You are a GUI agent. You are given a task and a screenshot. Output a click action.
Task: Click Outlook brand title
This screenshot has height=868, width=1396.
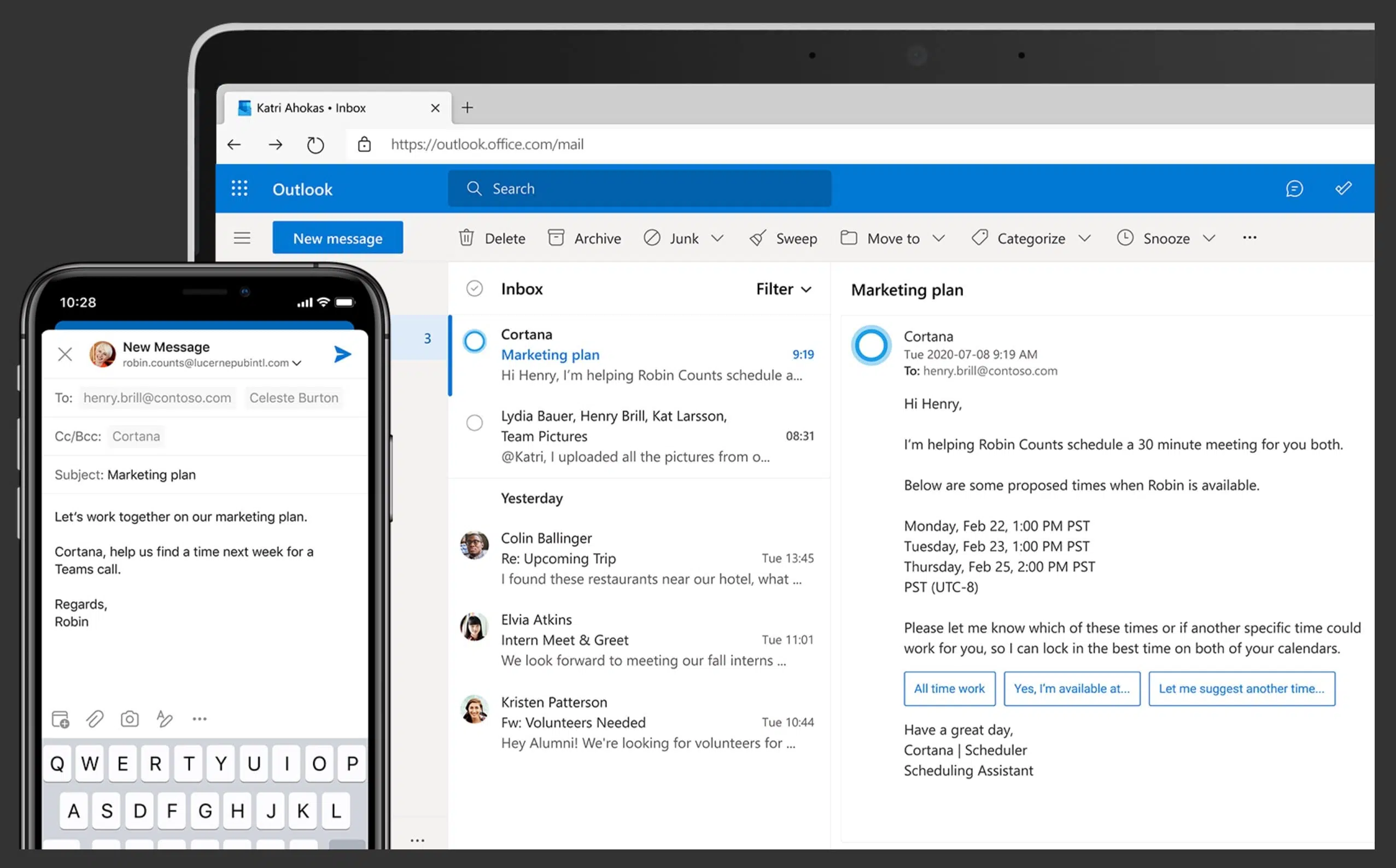click(x=302, y=189)
